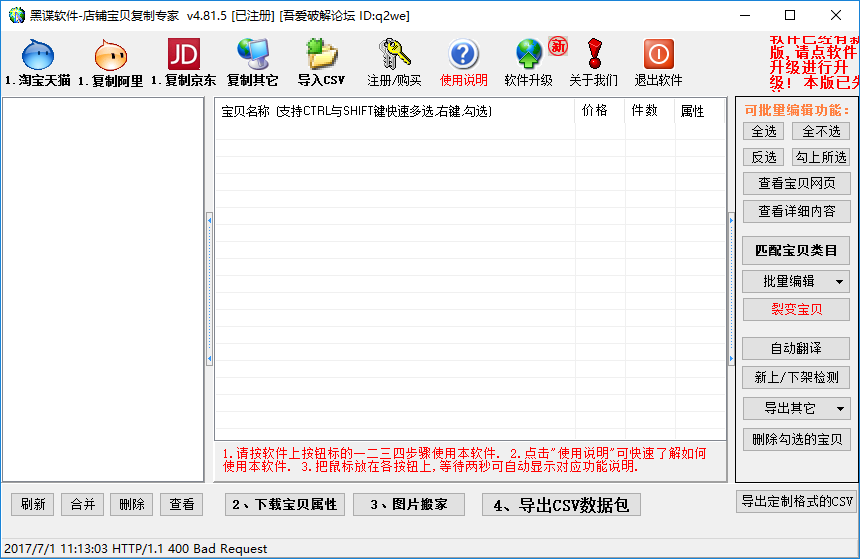This screenshot has height=559, width=860.
Task: Click the 复制阿里 toolbar icon
Action: tap(110, 56)
